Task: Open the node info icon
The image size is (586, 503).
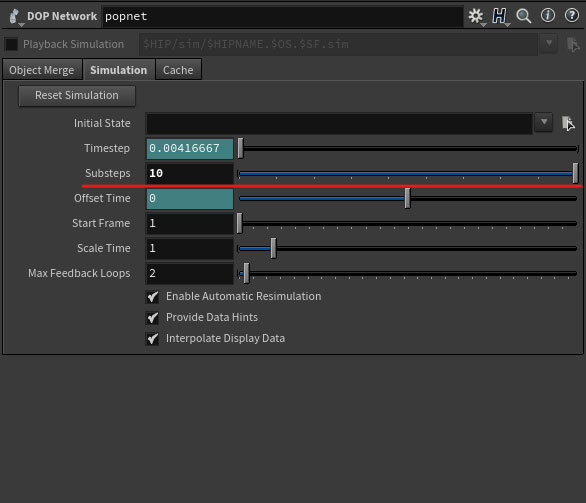Action: pyautogui.click(x=548, y=15)
